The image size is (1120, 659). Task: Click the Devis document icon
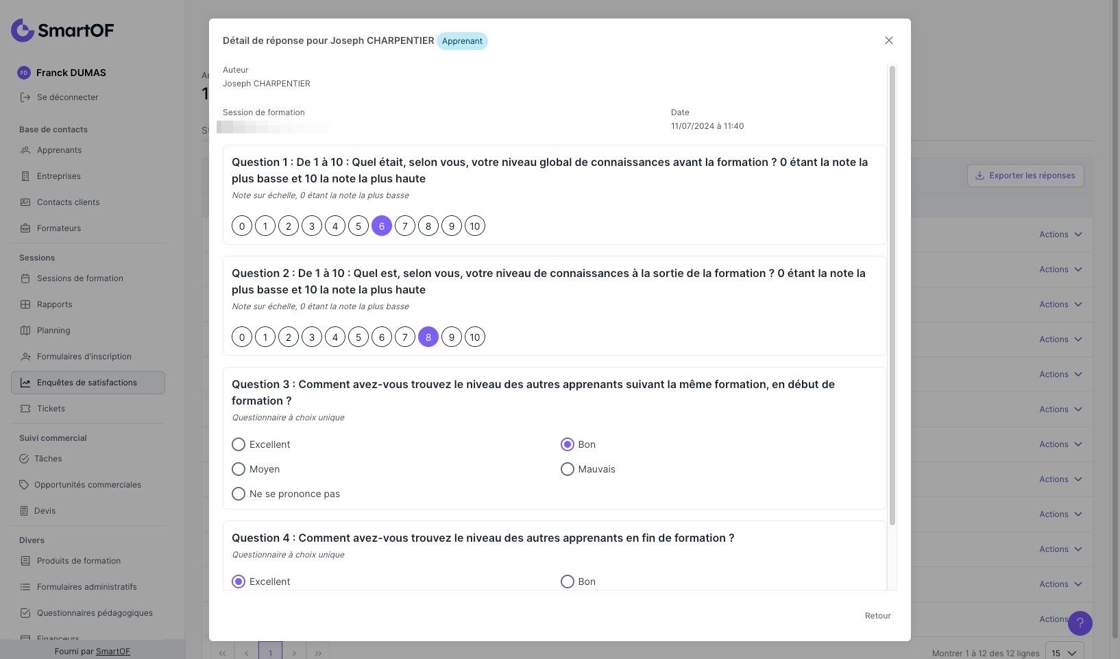click(x=24, y=511)
